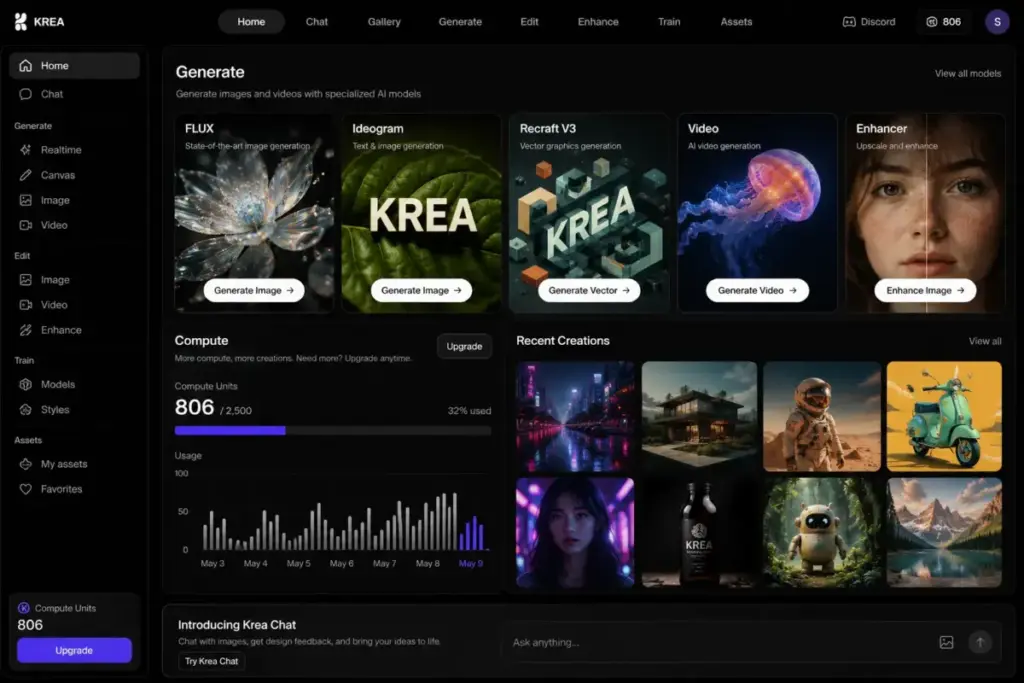1024x683 pixels.
Task: Switch to the Home top tab
Action: 251,22
